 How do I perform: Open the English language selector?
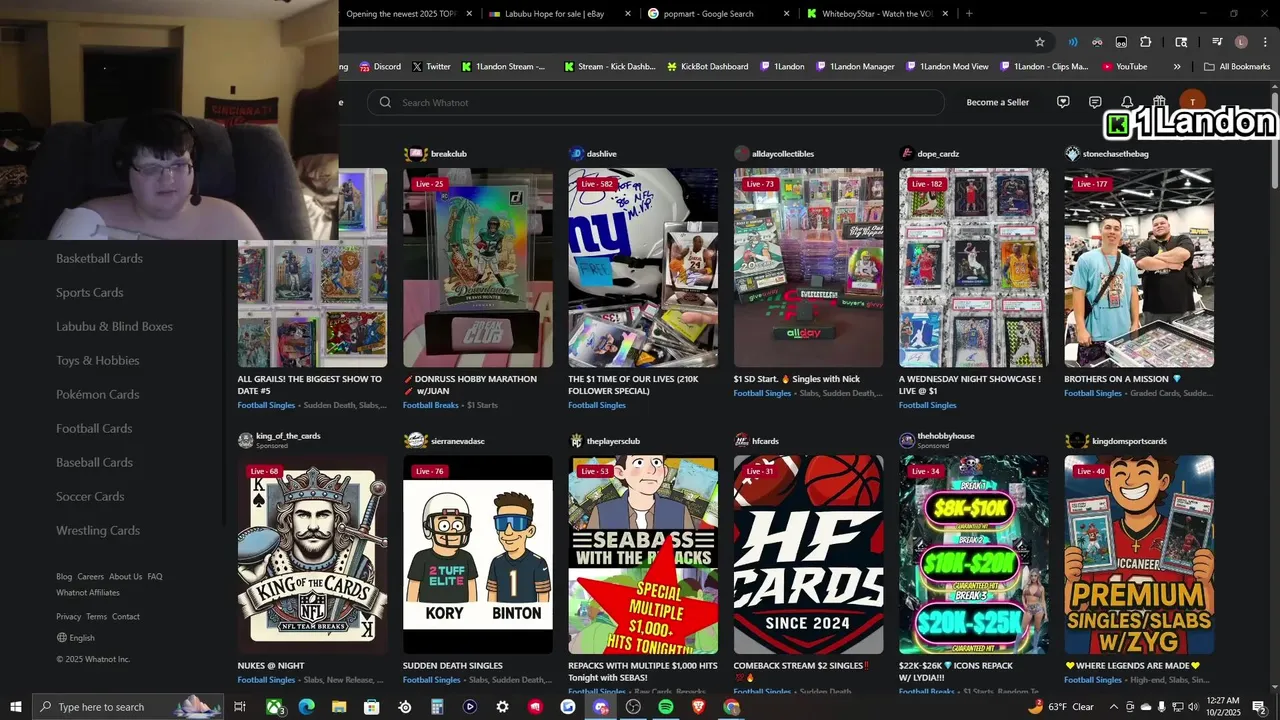76,638
